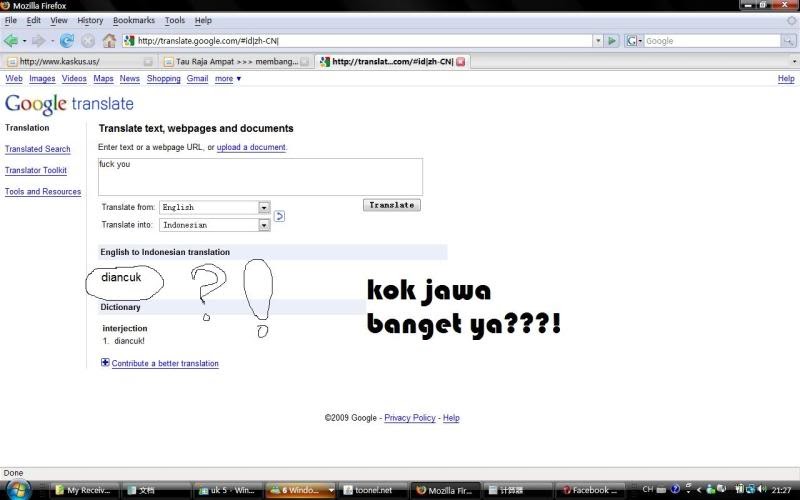Image resolution: width=800 pixels, height=500 pixels.
Task: Open the File menu
Action: coord(11,20)
